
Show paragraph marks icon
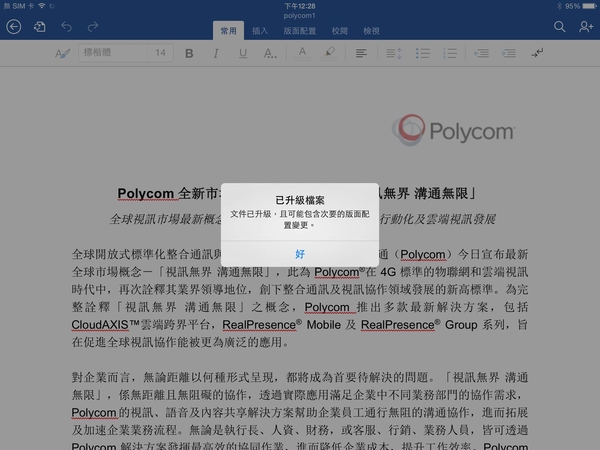click(537, 53)
